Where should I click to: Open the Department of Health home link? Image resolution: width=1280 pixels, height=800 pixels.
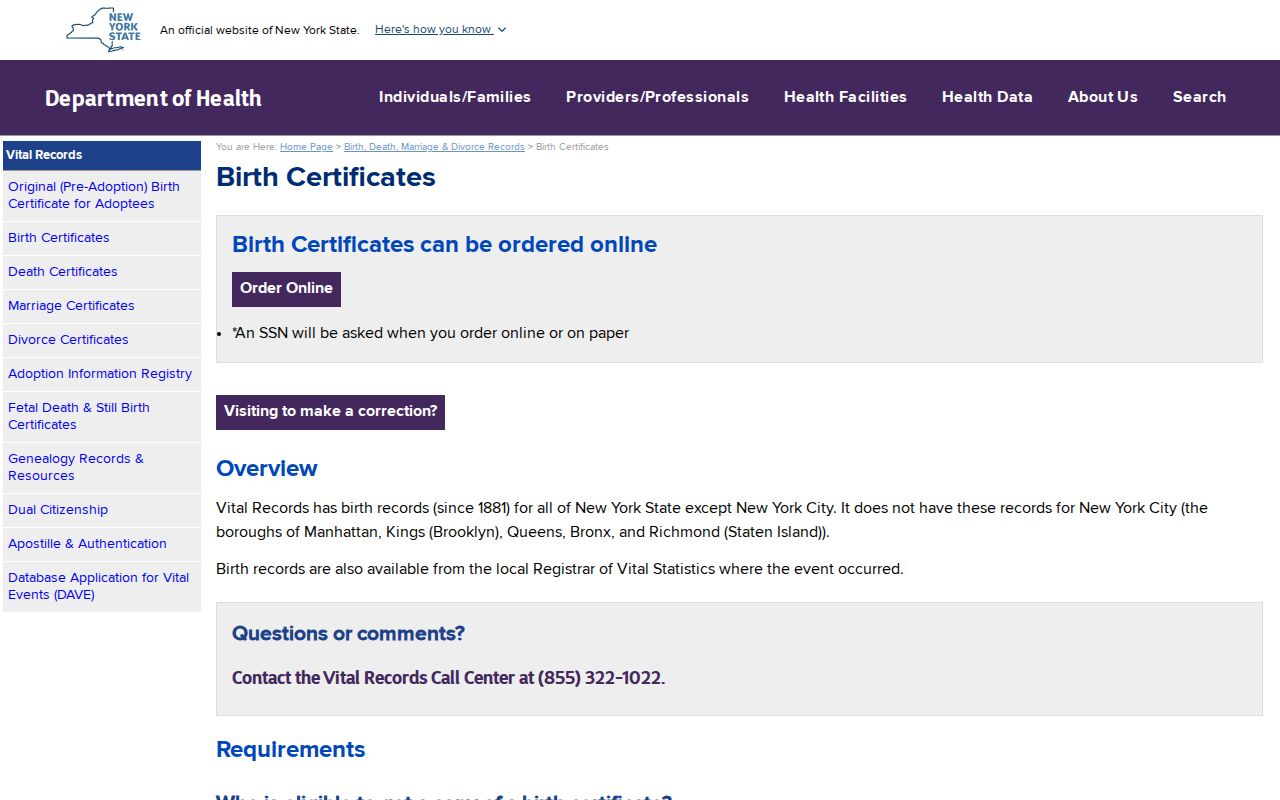(x=153, y=98)
